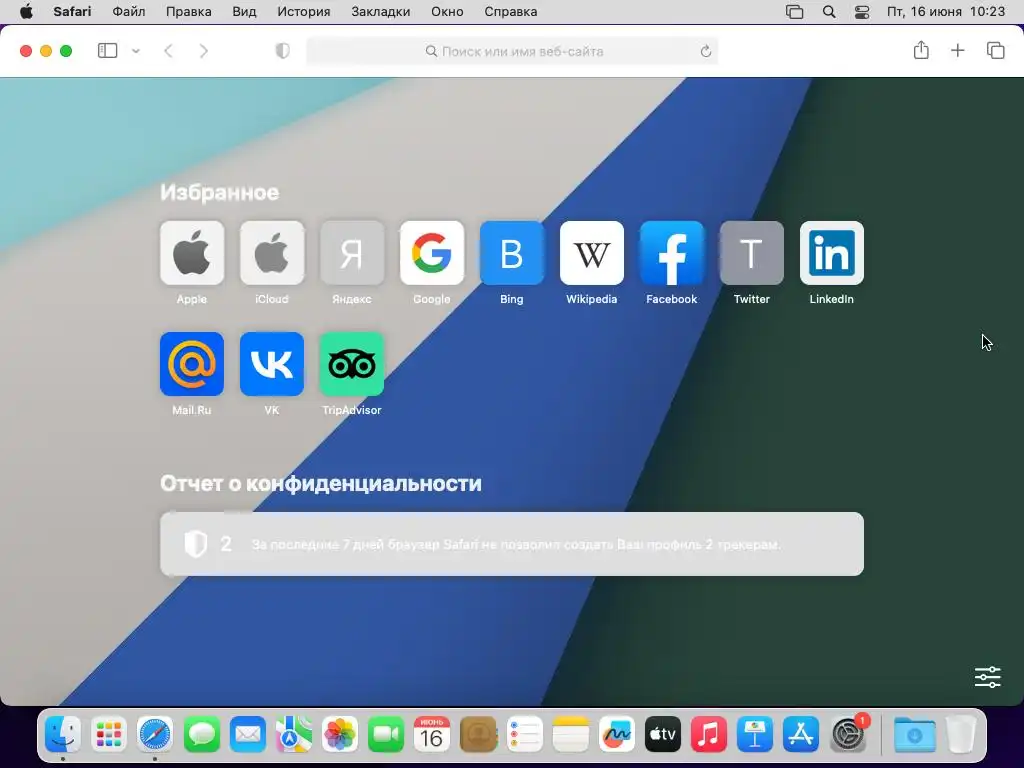Open start page customization settings
The height and width of the screenshot is (768, 1024).
click(x=987, y=677)
